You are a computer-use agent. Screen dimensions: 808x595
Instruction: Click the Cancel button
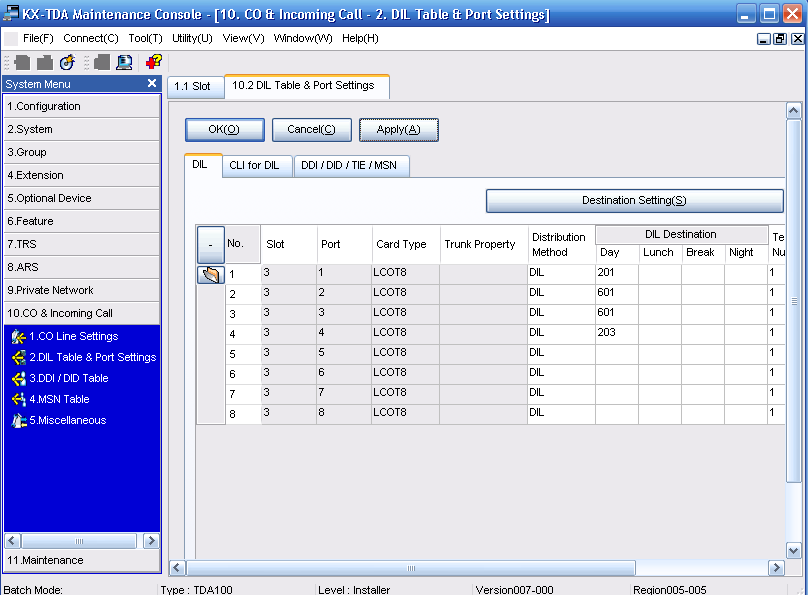click(312, 130)
